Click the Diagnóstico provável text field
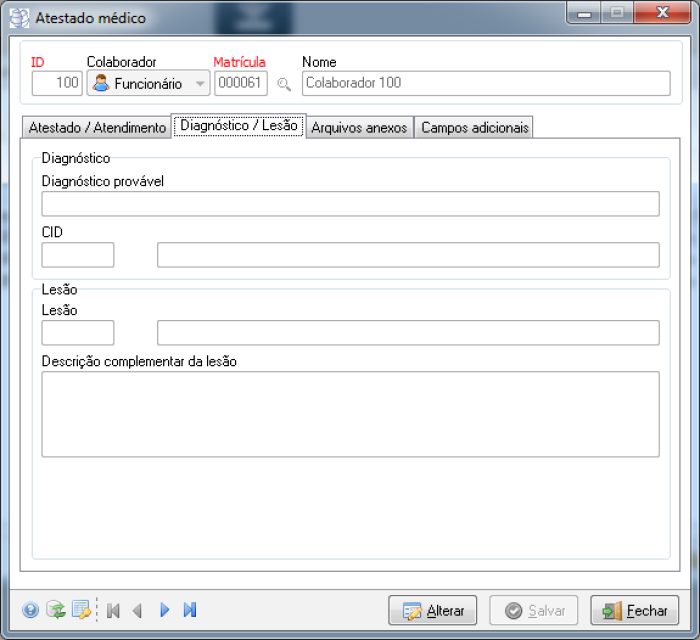 (x=350, y=204)
